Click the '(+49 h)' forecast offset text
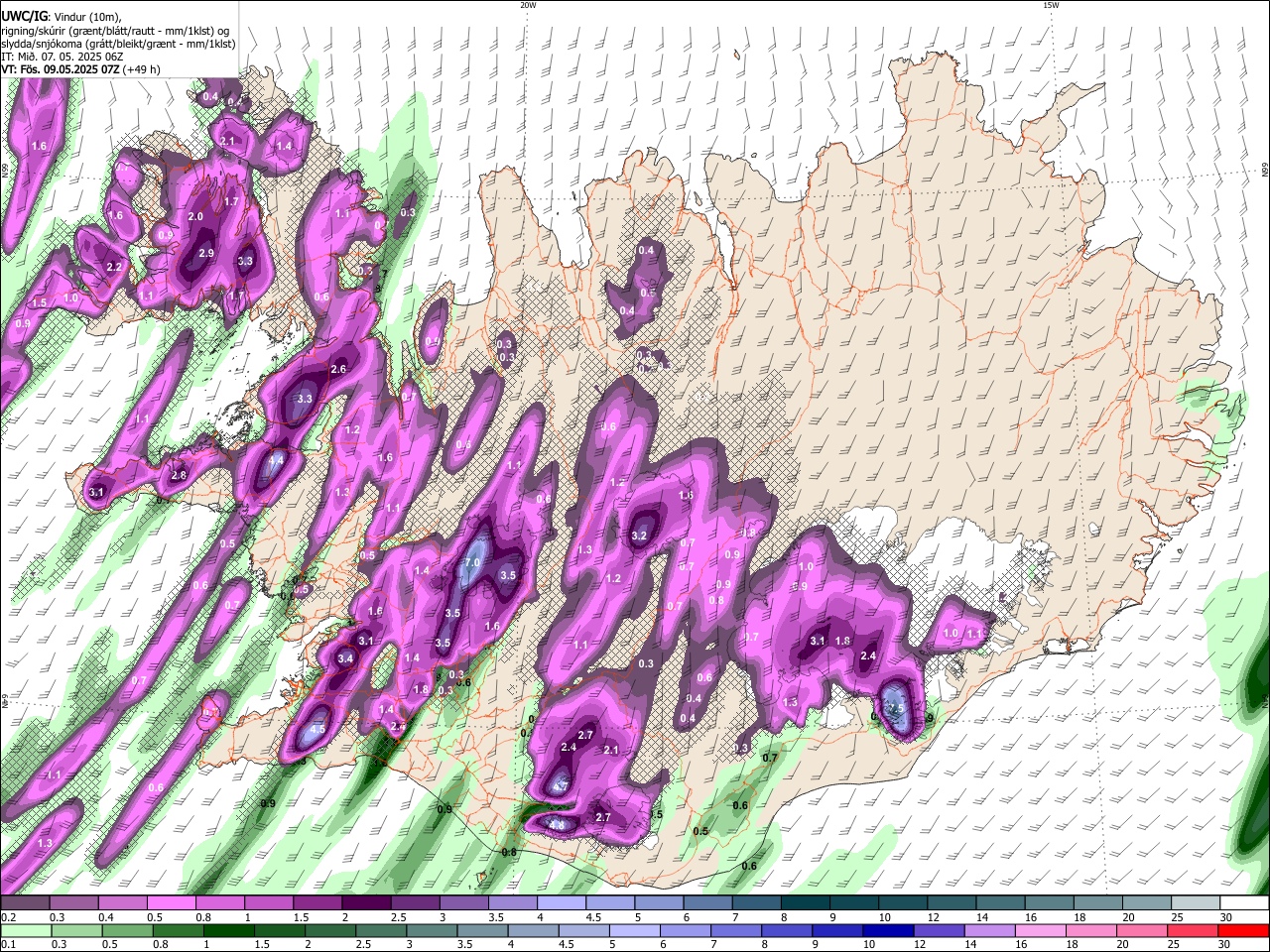The width and height of the screenshot is (1270, 952). pyautogui.click(x=143, y=69)
